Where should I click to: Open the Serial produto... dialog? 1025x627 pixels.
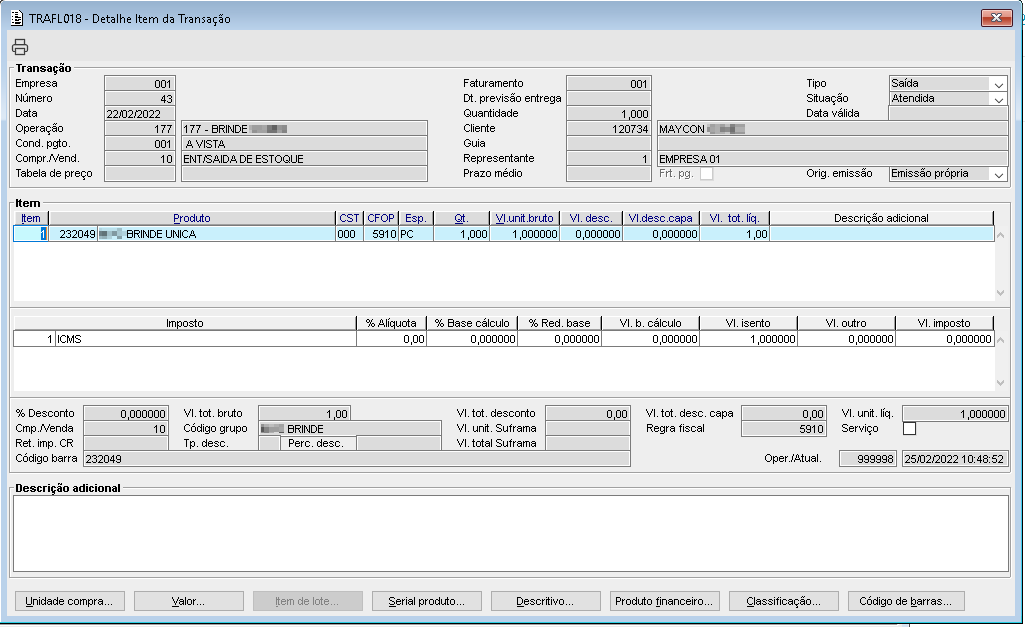pos(426,601)
